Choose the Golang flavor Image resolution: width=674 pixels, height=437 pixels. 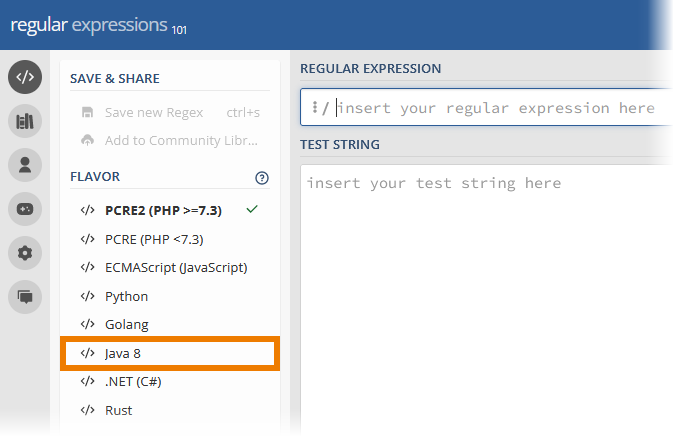[126, 325]
